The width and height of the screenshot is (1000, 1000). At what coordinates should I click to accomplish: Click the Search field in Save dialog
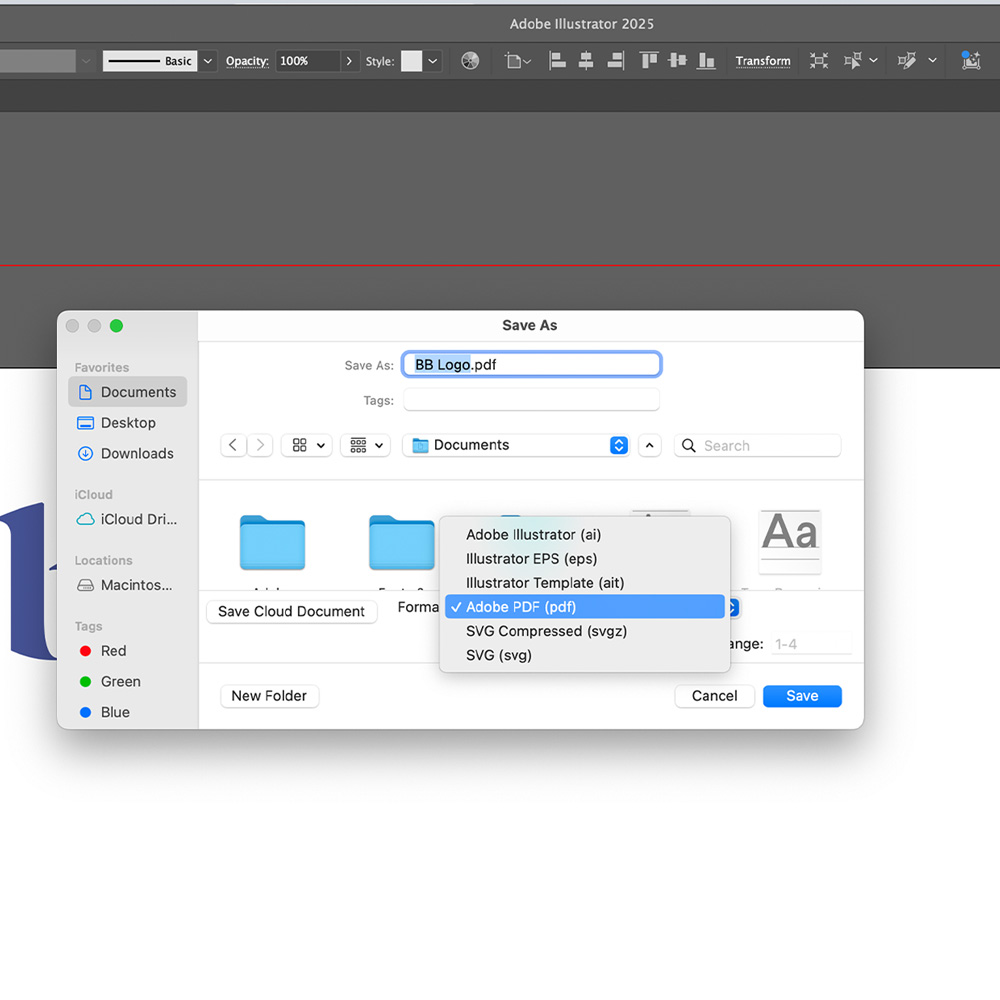coord(758,446)
